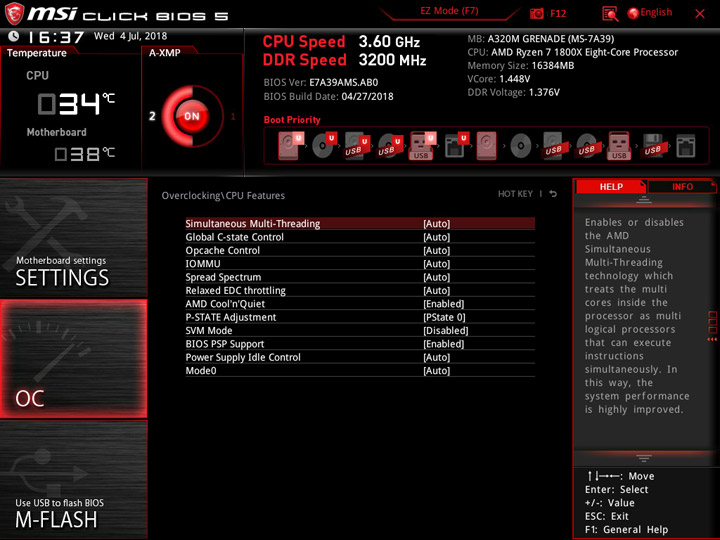
Task: Change P-STATE Adjustment [PState 0] value
Action: [444, 317]
